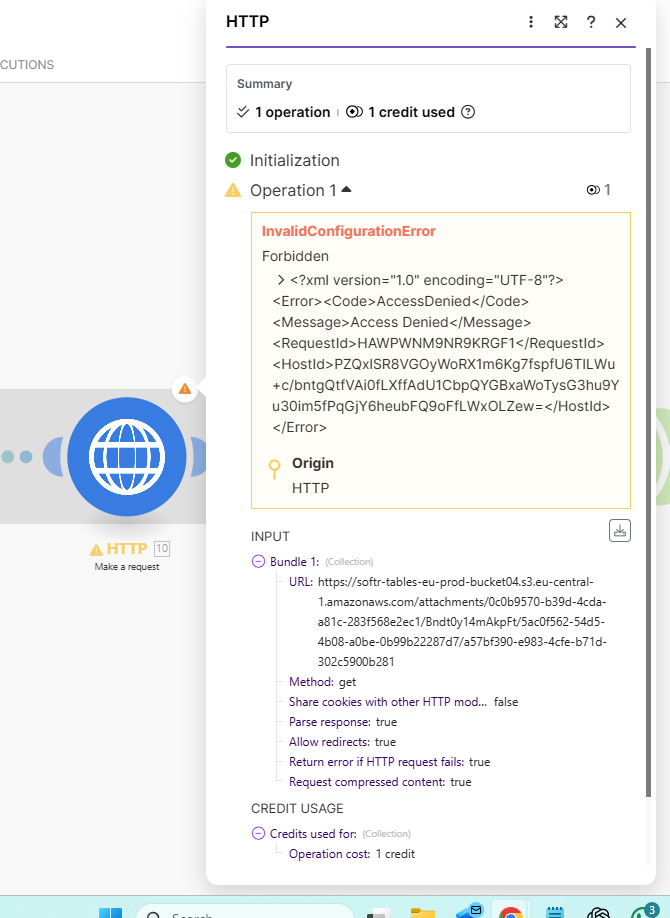This screenshot has height=918, width=670.
Task: Open help for the HTTP module
Action: (591, 22)
